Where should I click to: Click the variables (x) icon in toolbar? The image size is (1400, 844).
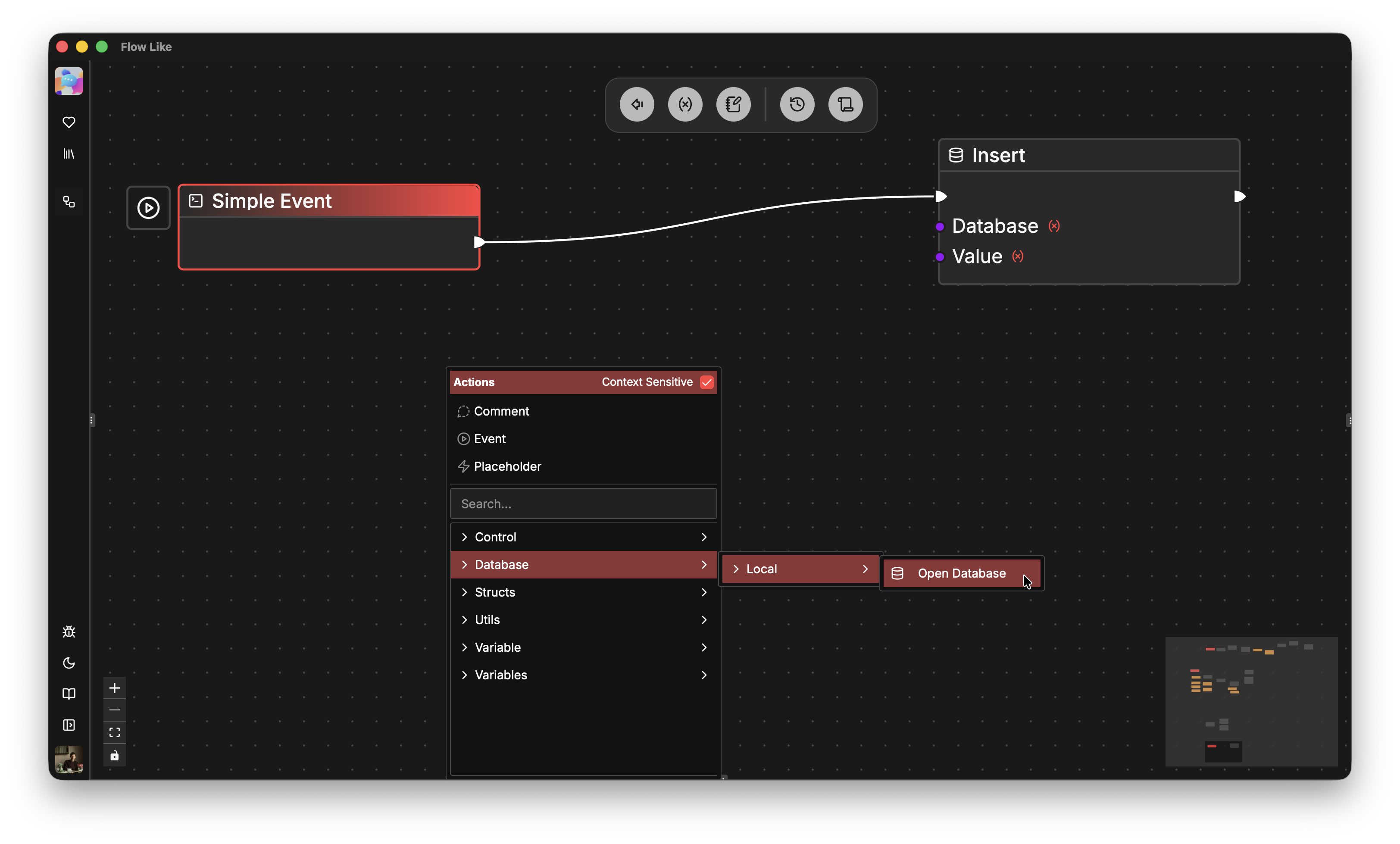tap(685, 104)
